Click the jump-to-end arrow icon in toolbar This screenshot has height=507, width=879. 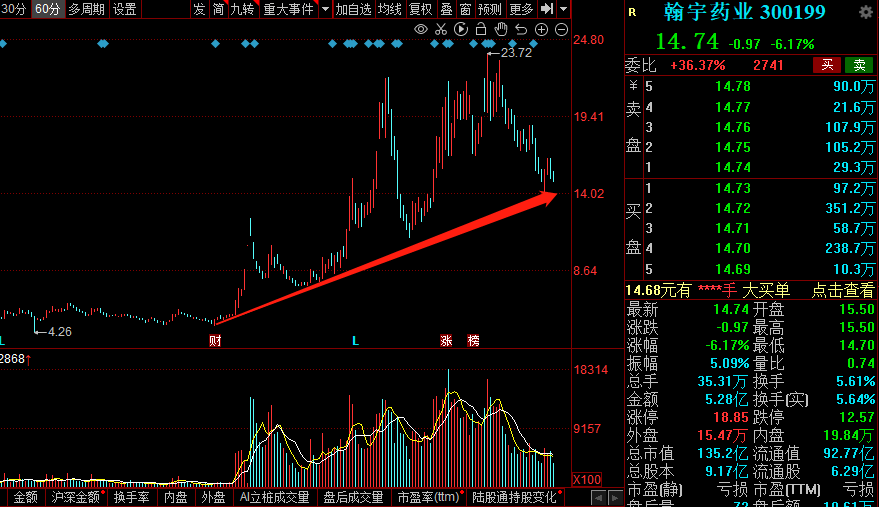pos(547,9)
